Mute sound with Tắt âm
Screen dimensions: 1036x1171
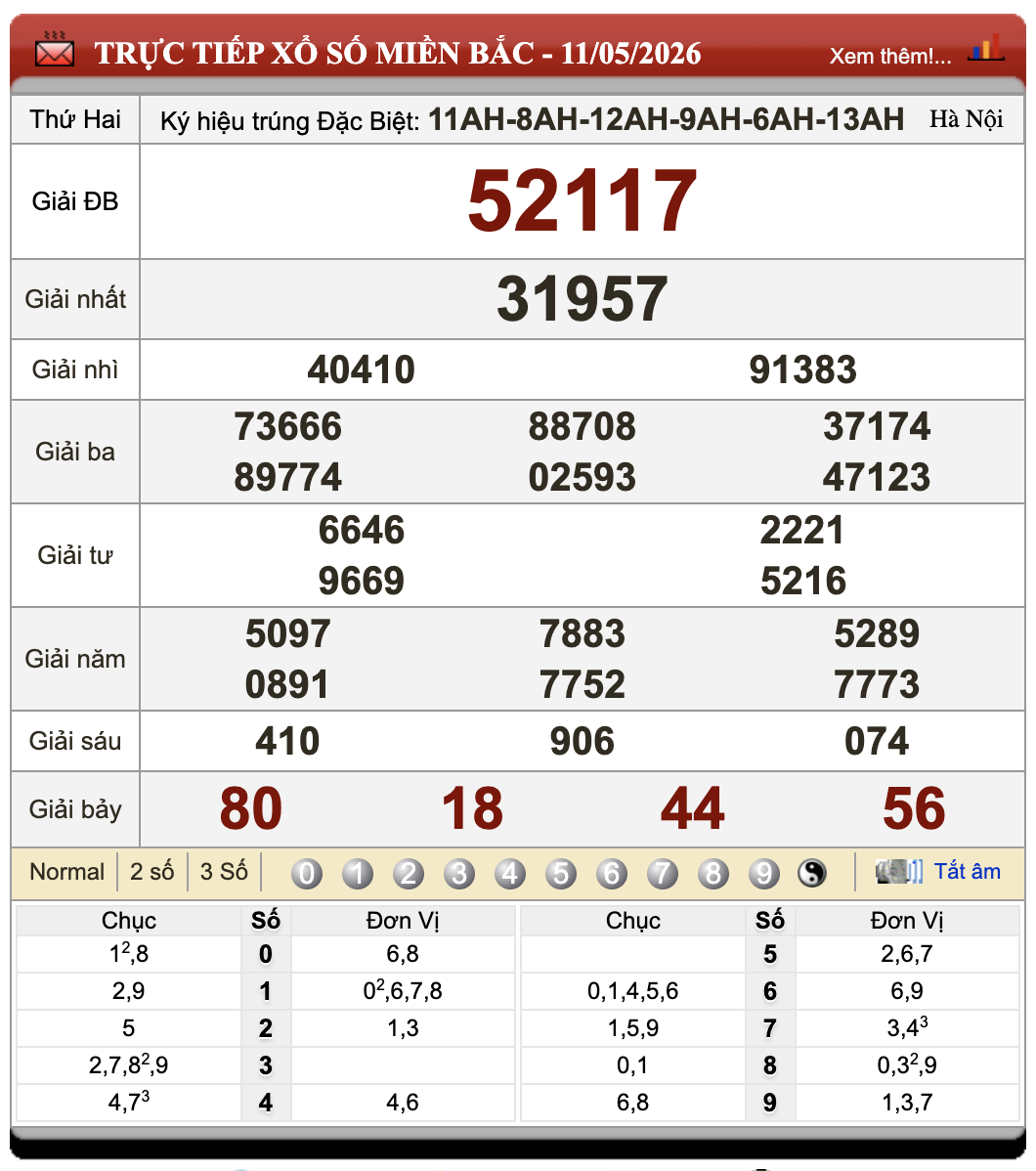coord(968,872)
